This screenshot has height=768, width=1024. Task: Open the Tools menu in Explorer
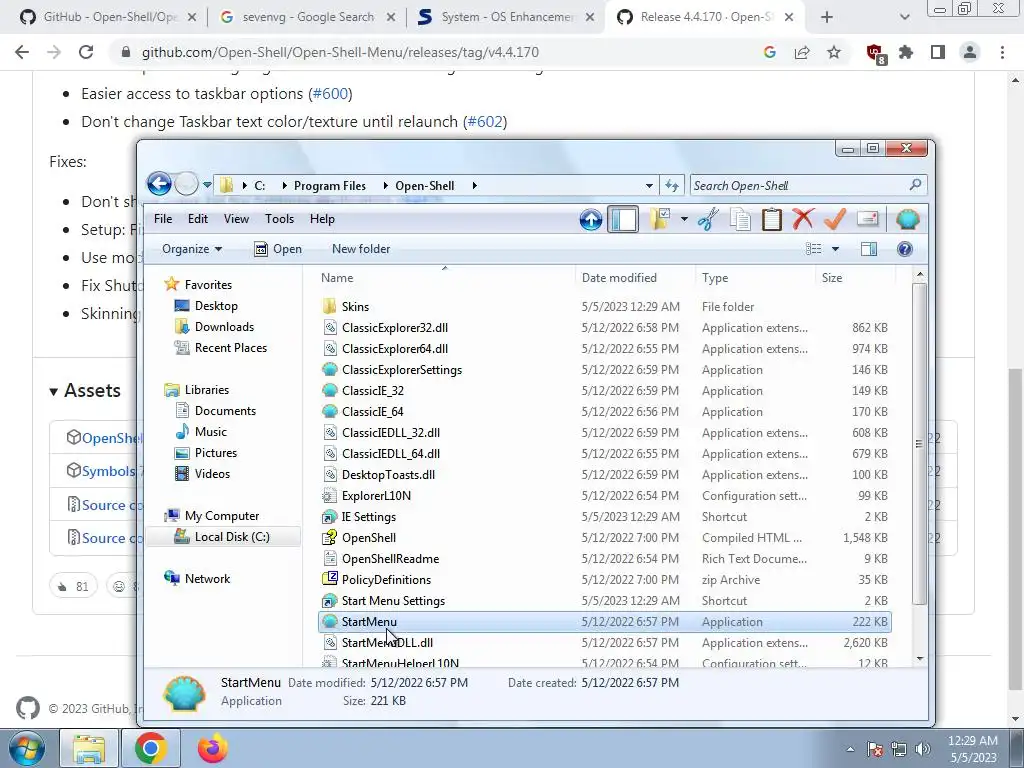pos(280,219)
